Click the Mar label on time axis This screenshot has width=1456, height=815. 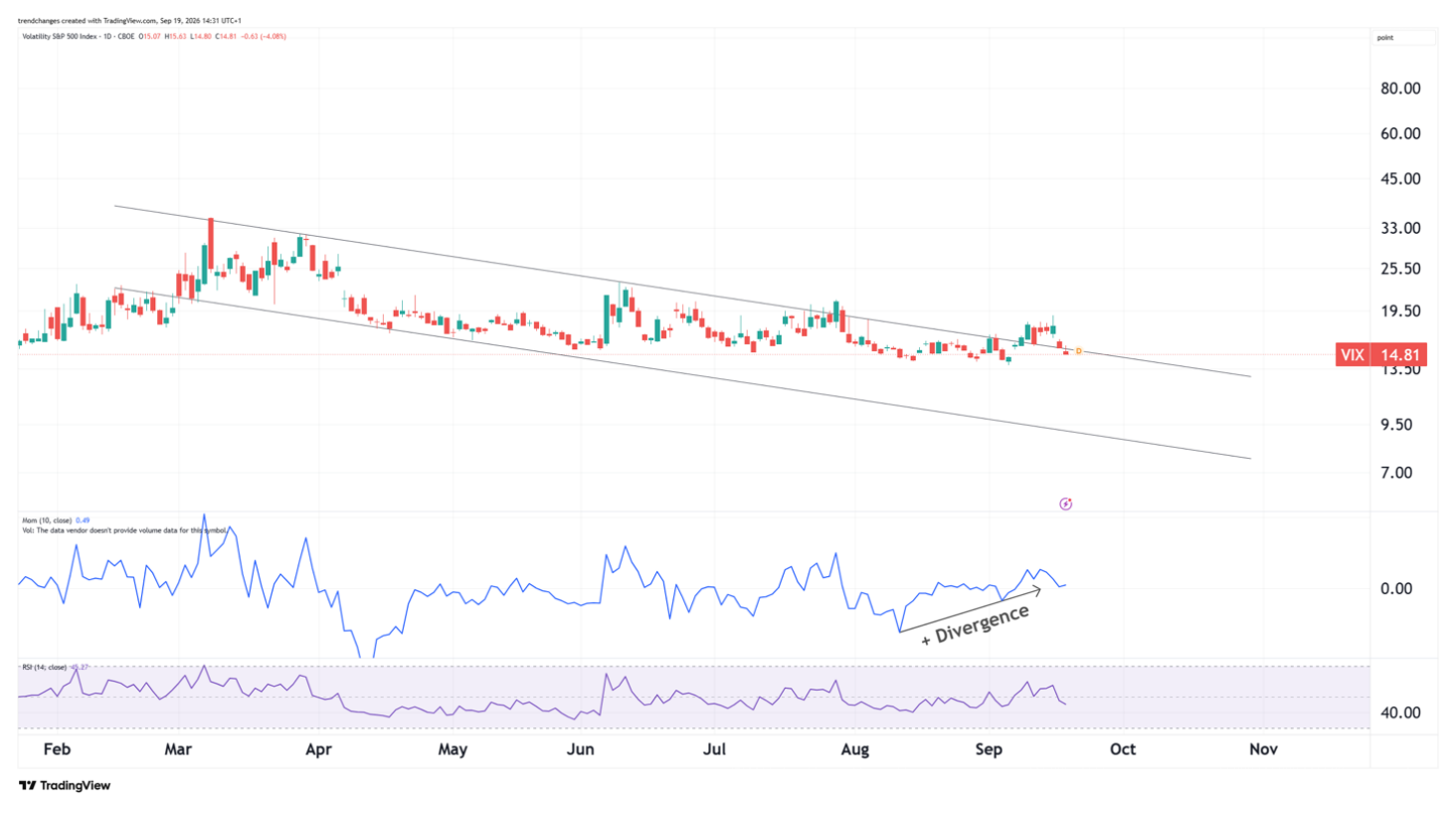click(178, 749)
